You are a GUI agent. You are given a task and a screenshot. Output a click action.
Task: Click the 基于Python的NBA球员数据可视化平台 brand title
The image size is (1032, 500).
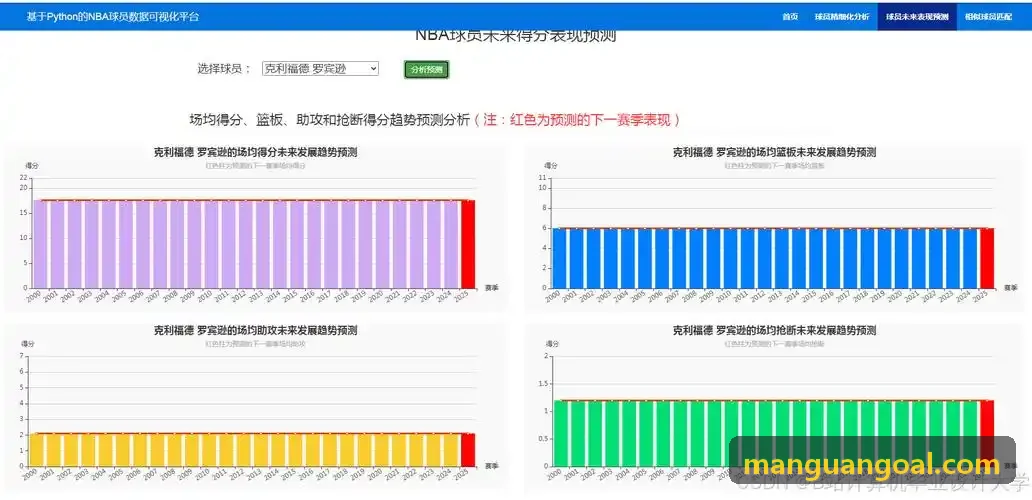click(113, 17)
